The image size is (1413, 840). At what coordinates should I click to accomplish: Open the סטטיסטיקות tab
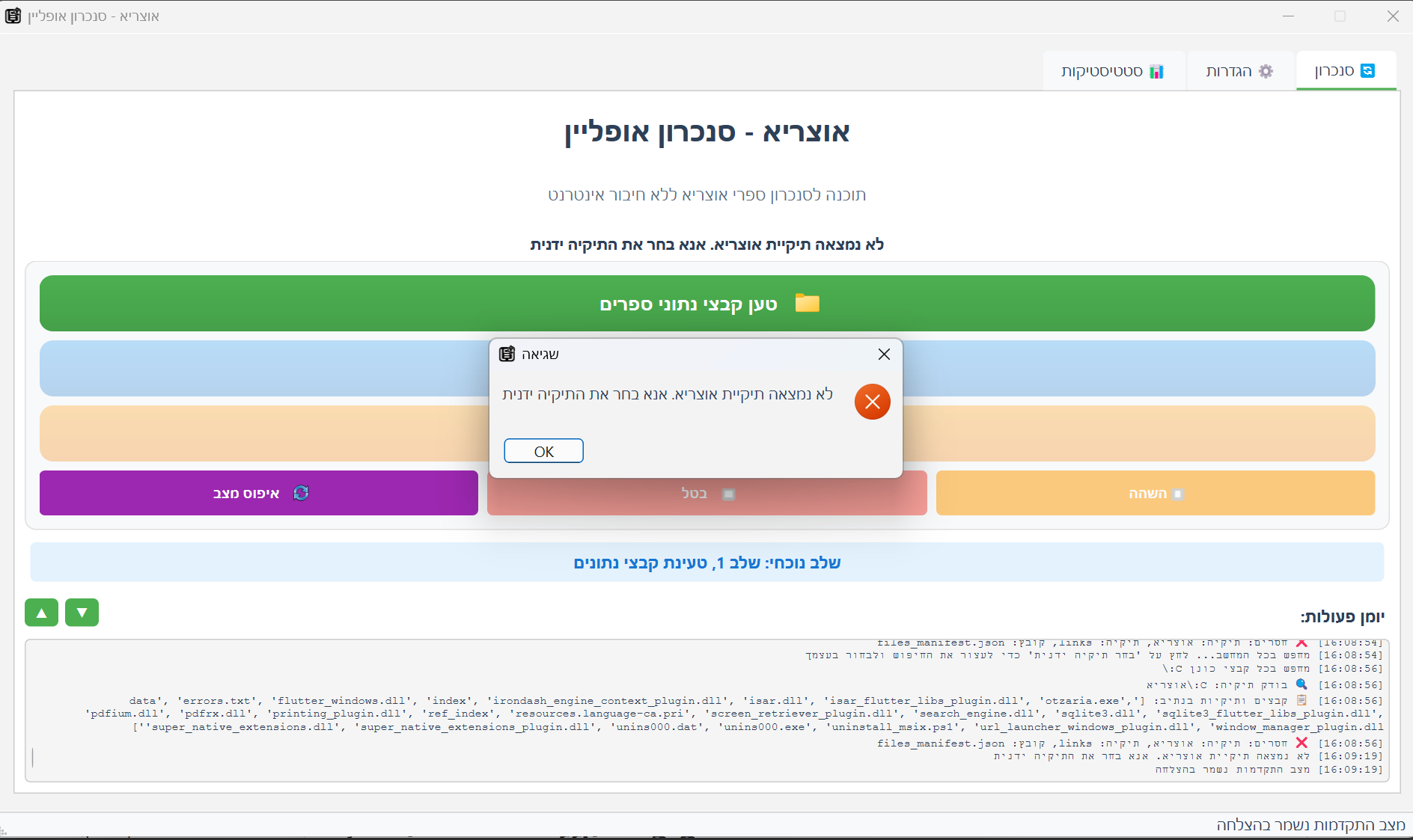1113,71
